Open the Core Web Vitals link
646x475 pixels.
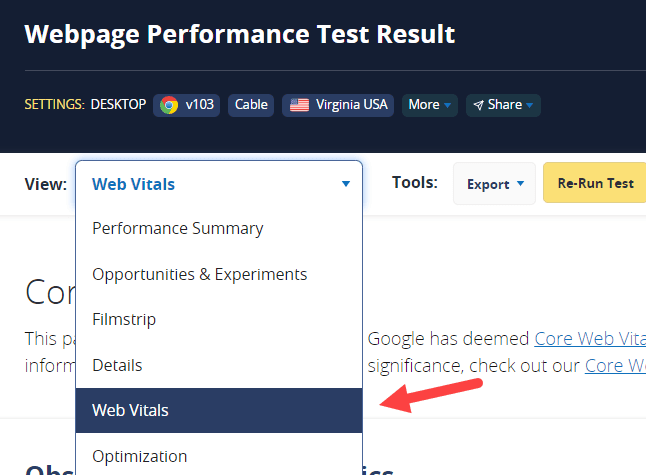(x=590, y=339)
